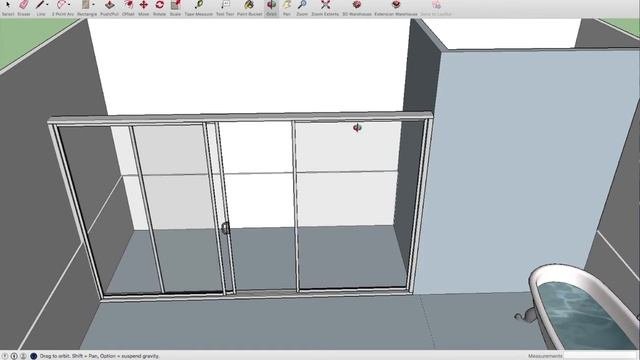Select the Select arrow tool
The width and height of the screenshot is (640, 360).
click(x=7, y=5)
